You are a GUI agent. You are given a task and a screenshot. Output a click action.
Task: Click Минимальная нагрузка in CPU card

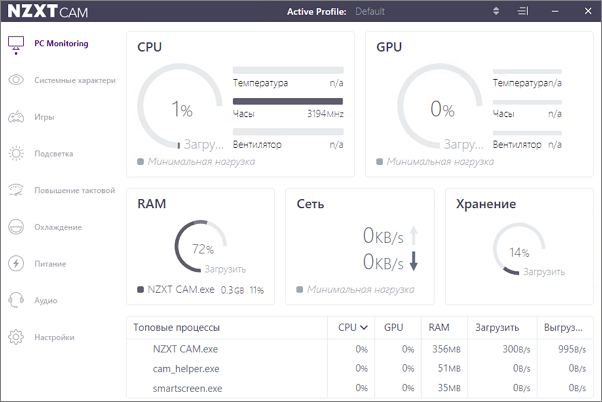point(202,162)
